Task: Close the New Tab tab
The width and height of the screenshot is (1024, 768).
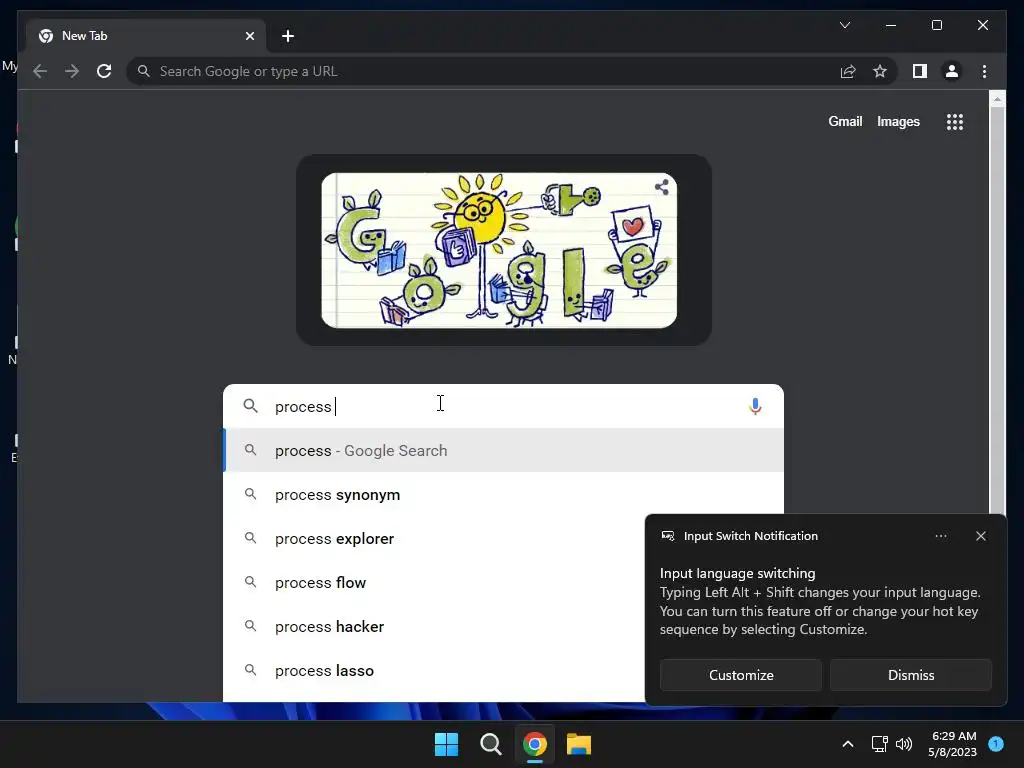Action: (x=249, y=36)
